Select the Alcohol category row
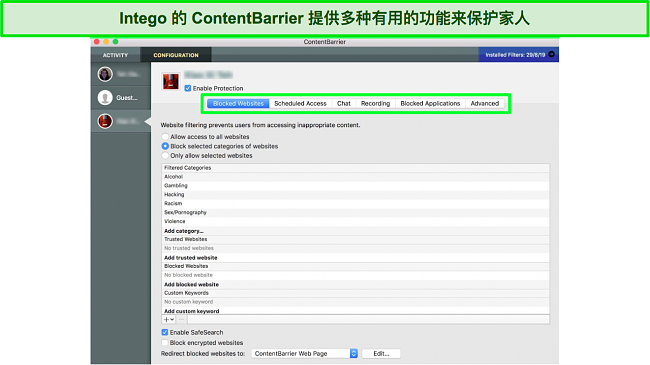Image resolution: width=650 pixels, height=365 pixels. click(356, 177)
